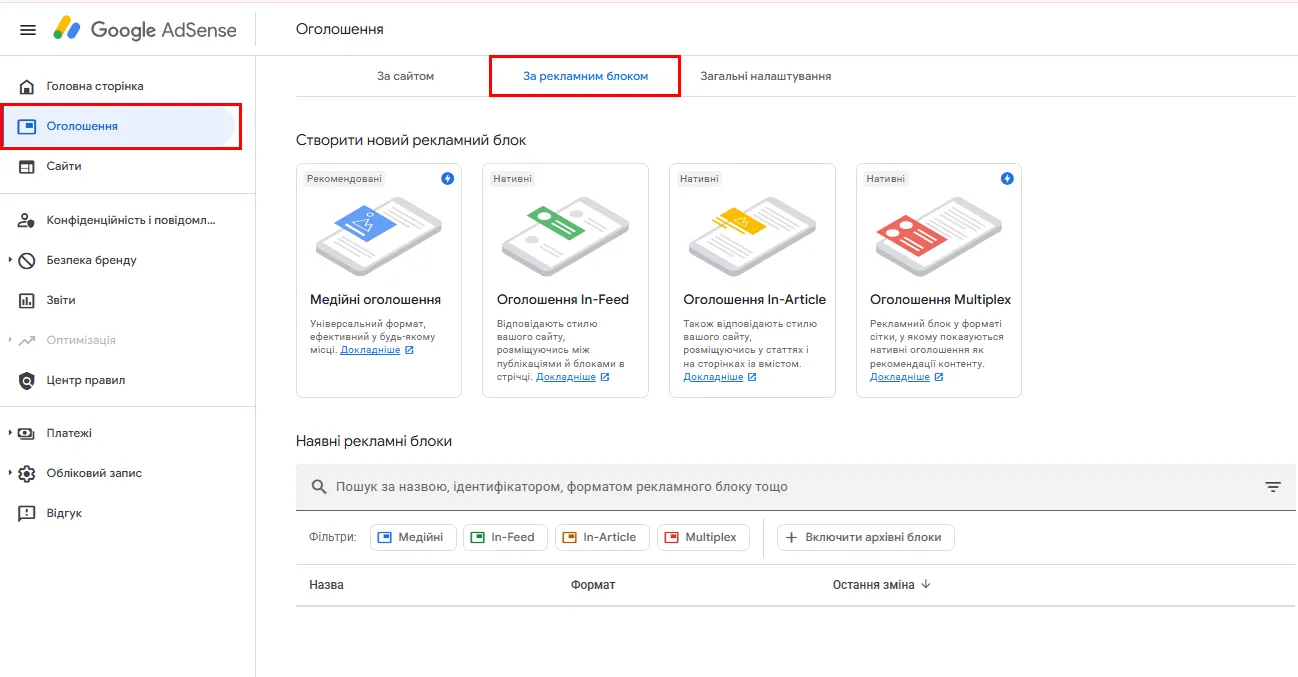Click Включити архівні блоки button
The width and height of the screenshot is (1298, 677).
[x=865, y=537]
